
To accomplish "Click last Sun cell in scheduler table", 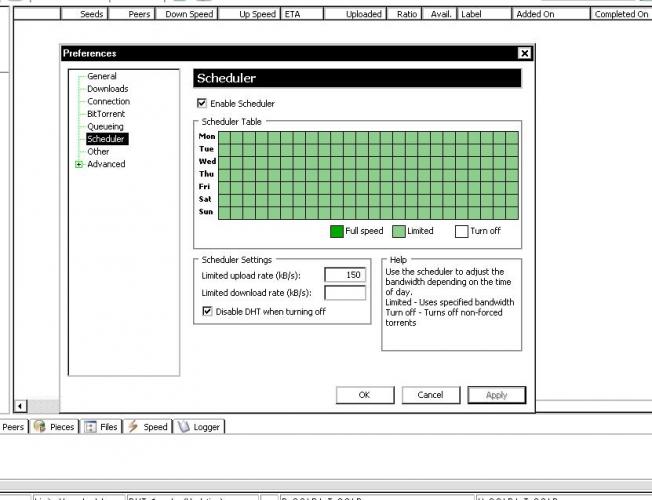I will 512,213.
